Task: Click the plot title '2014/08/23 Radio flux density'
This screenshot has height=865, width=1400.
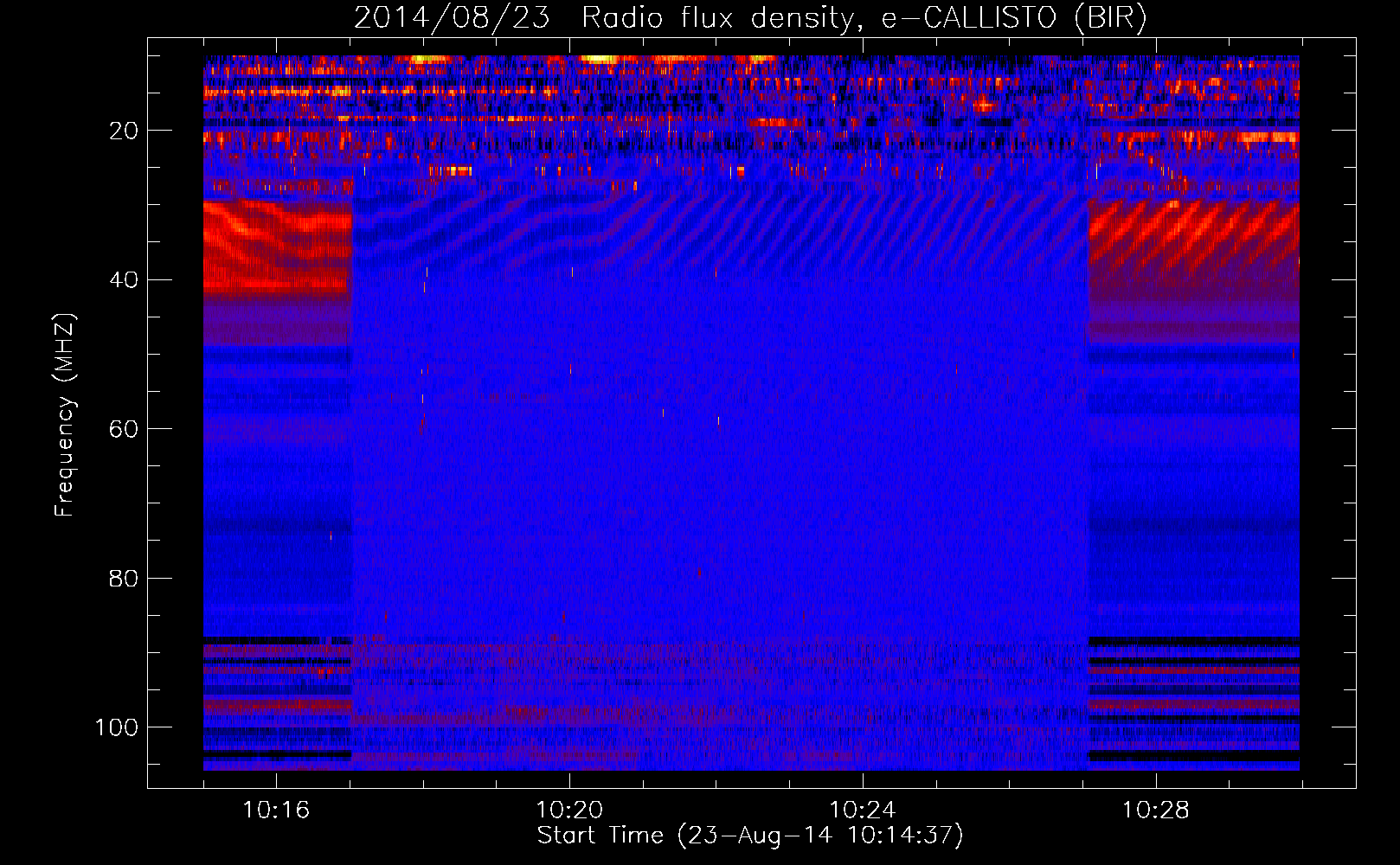Action: (x=750, y=18)
